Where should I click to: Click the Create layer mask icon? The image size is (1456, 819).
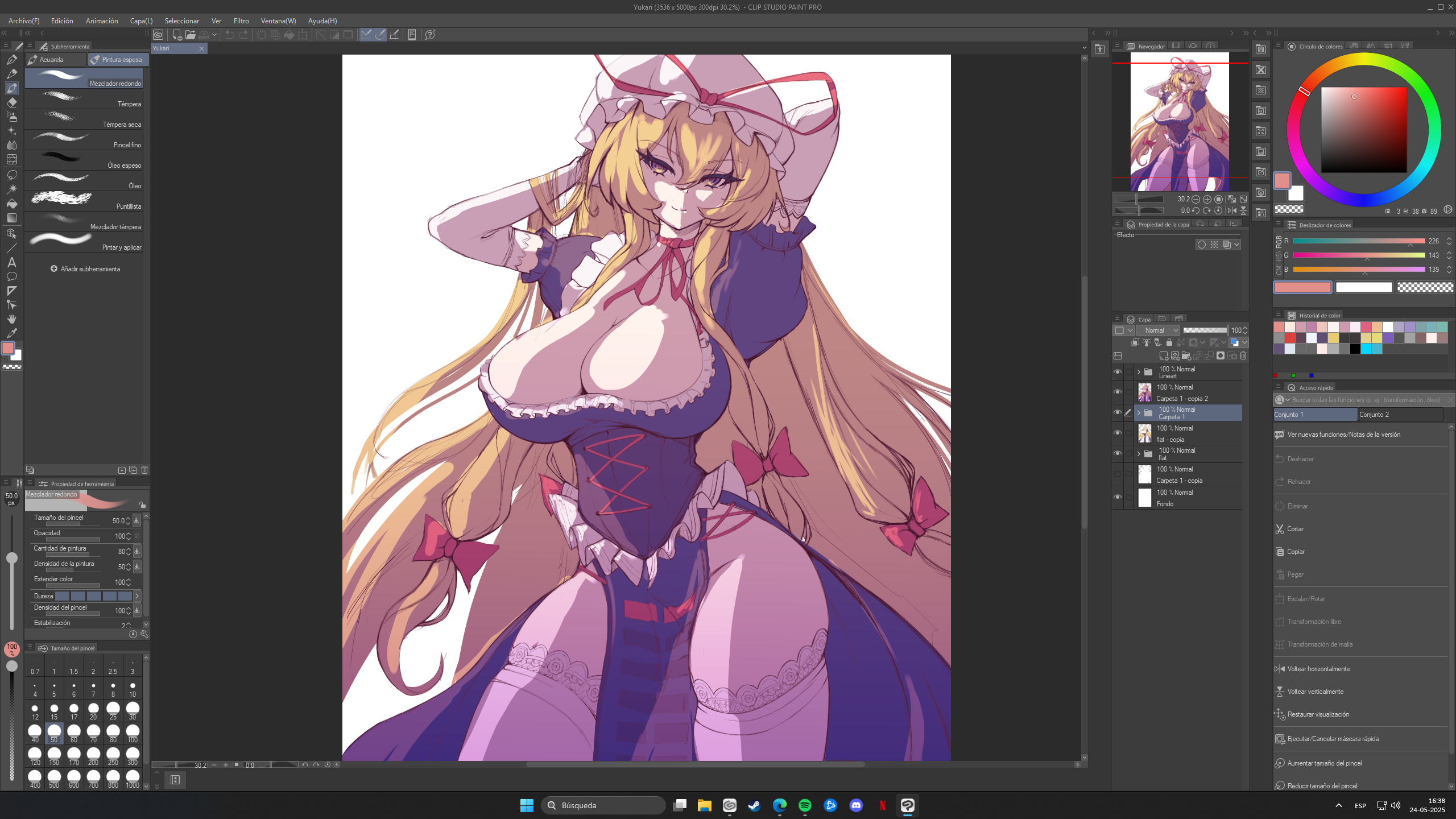(x=1221, y=356)
